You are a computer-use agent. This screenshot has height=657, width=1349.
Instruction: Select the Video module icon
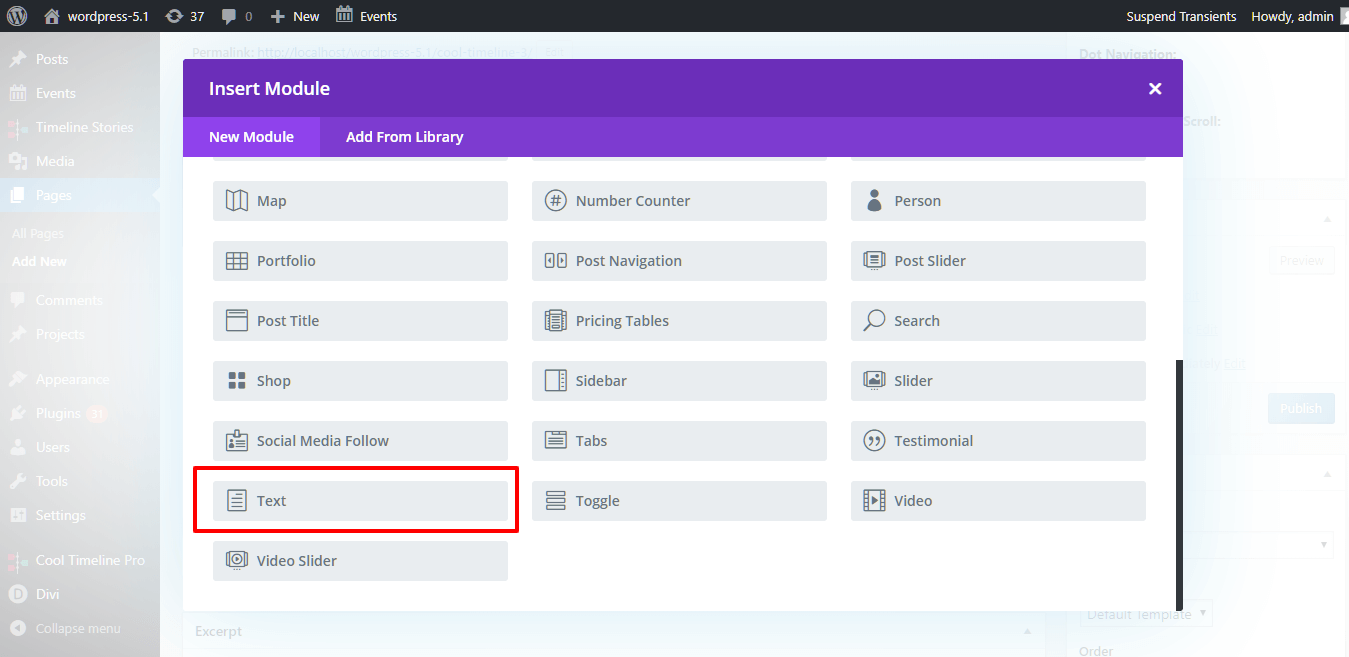click(874, 501)
